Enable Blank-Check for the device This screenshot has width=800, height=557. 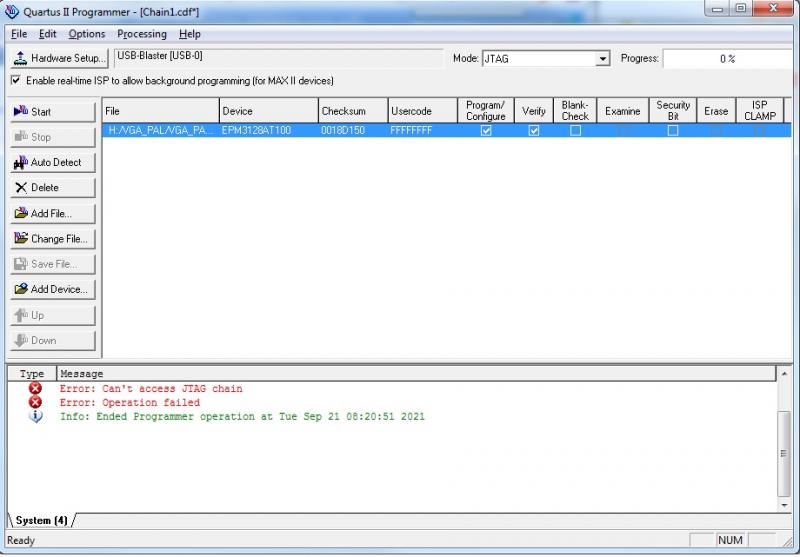coord(575,130)
